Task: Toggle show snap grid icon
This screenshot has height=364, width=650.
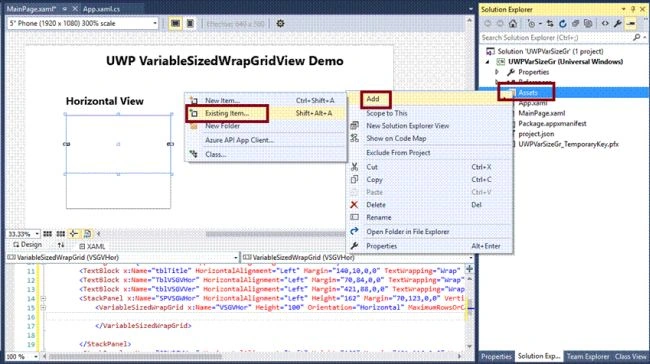Action: click(48, 234)
